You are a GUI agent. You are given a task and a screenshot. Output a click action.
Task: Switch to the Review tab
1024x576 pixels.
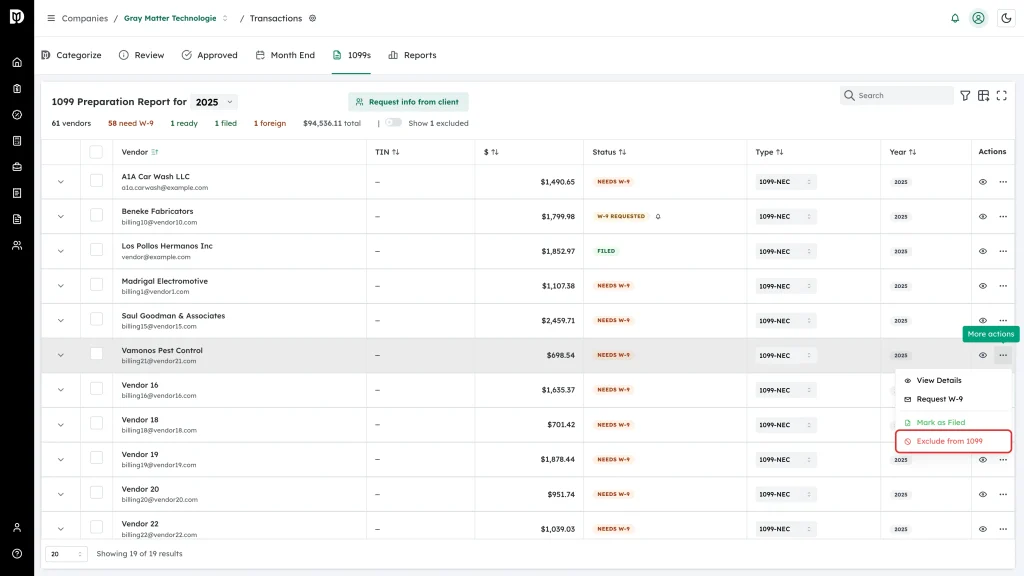142,55
